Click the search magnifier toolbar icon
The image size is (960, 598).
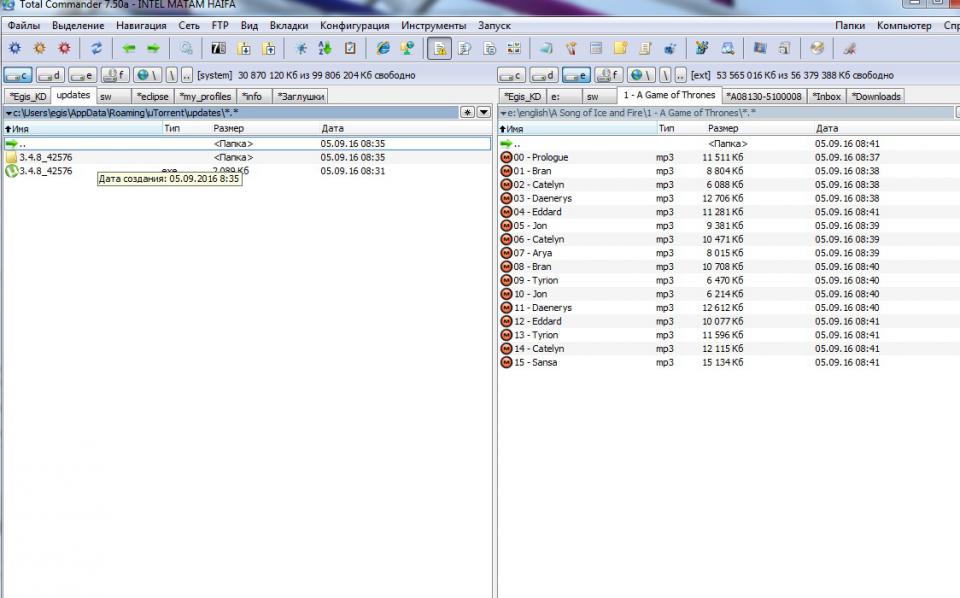tap(186, 48)
